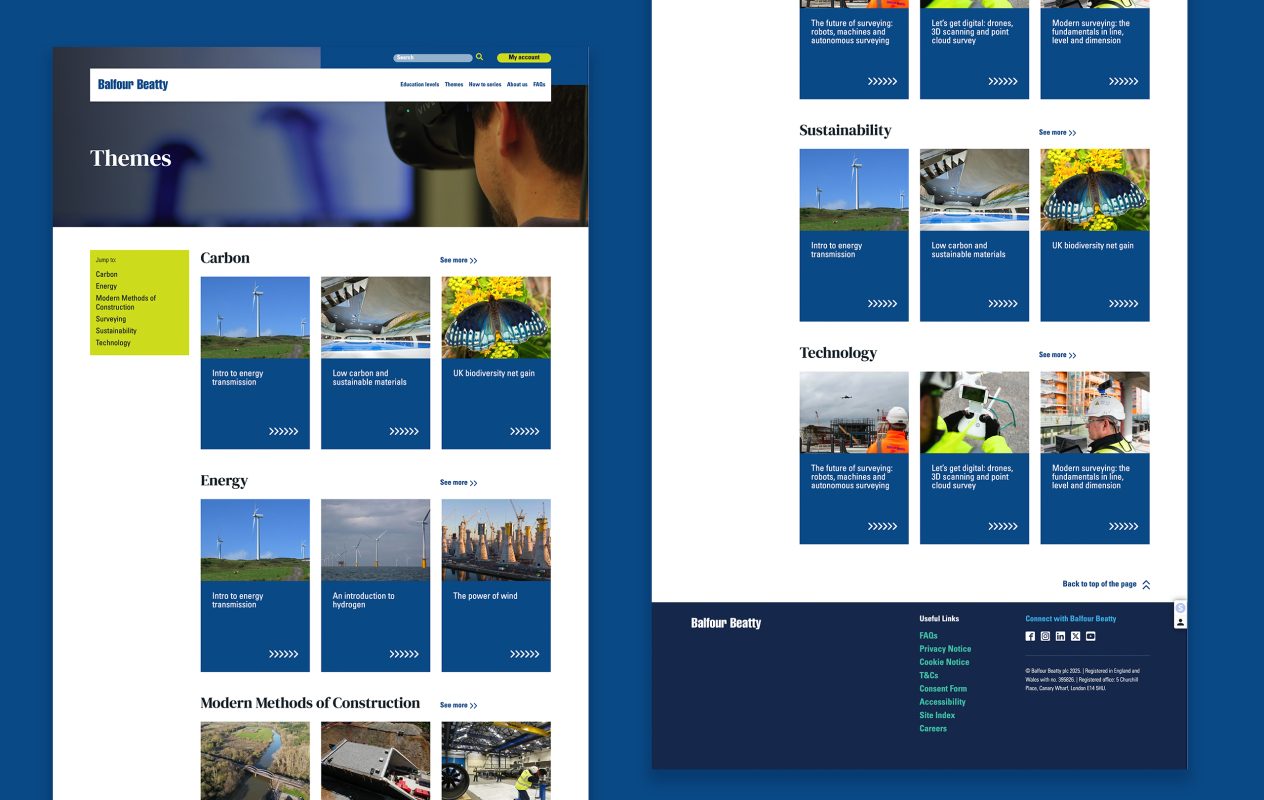Jump to Technology in the sidebar list
The image size is (1264, 800).
click(x=113, y=343)
